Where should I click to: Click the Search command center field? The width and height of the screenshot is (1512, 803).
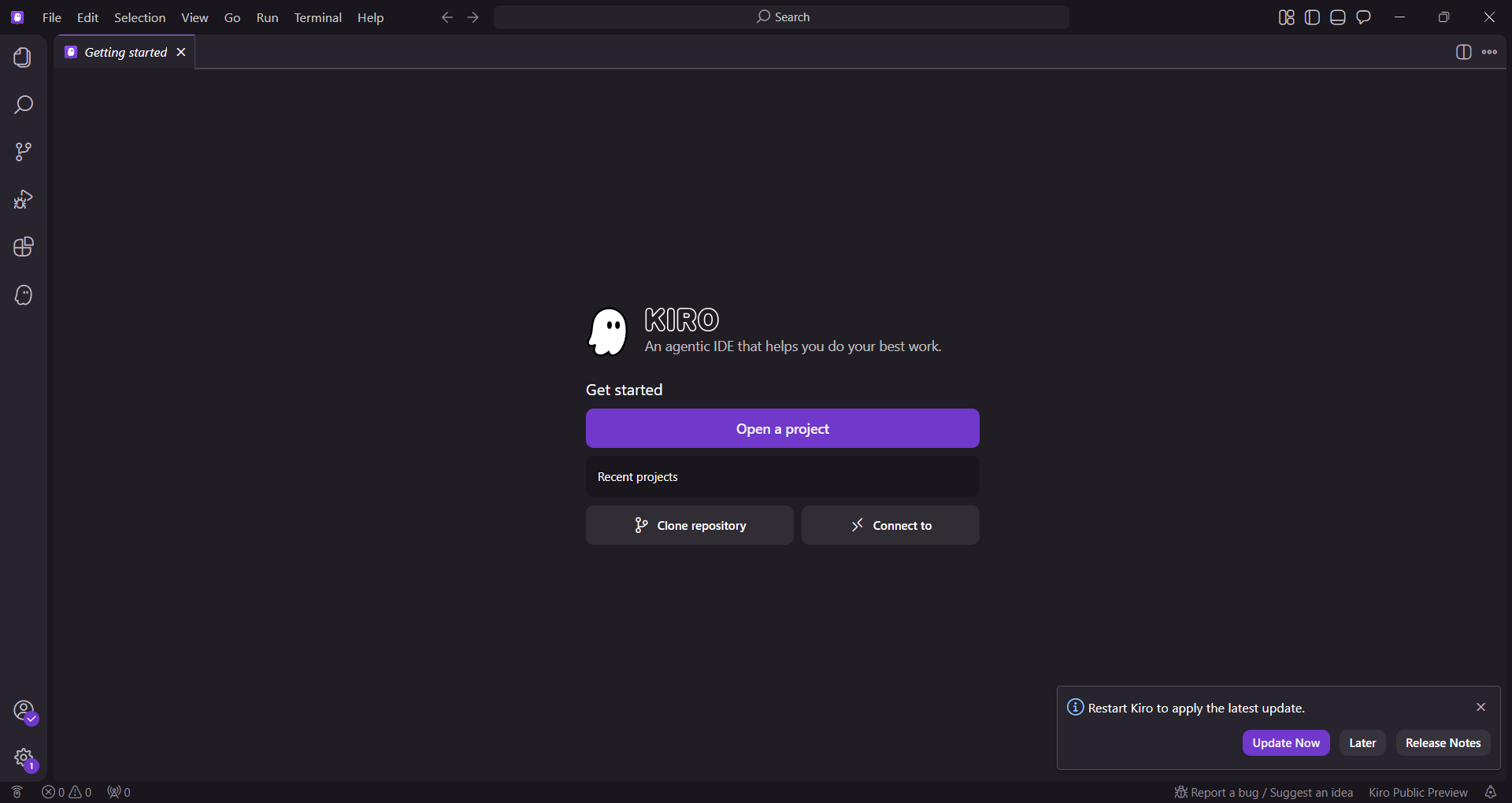[x=781, y=17]
